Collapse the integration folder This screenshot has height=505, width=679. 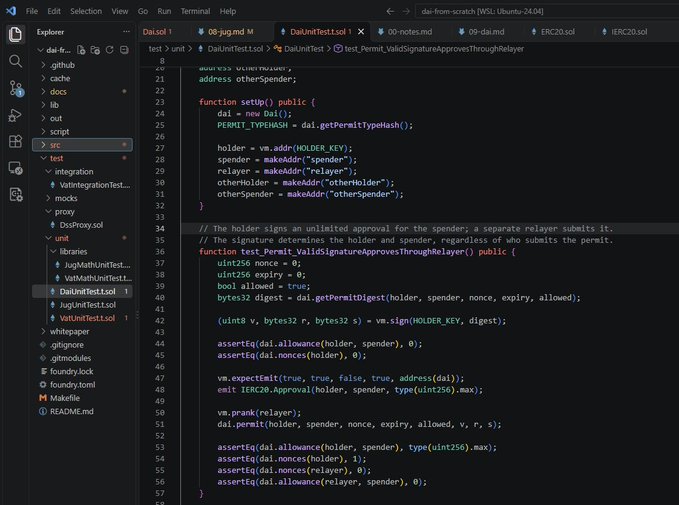coord(82,172)
